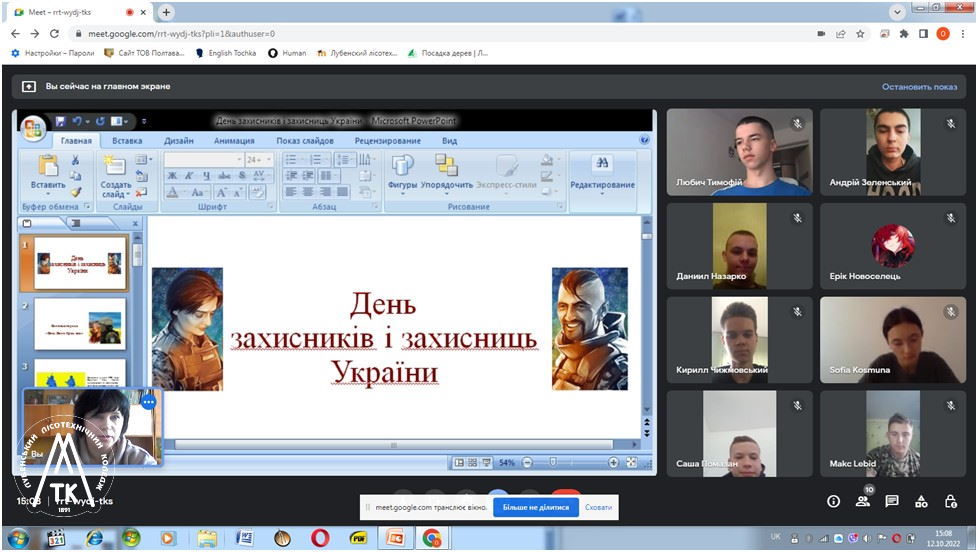This screenshot has height=552, width=978.
Task: Cut selection with the scissors icon
Action: coord(75,160)
